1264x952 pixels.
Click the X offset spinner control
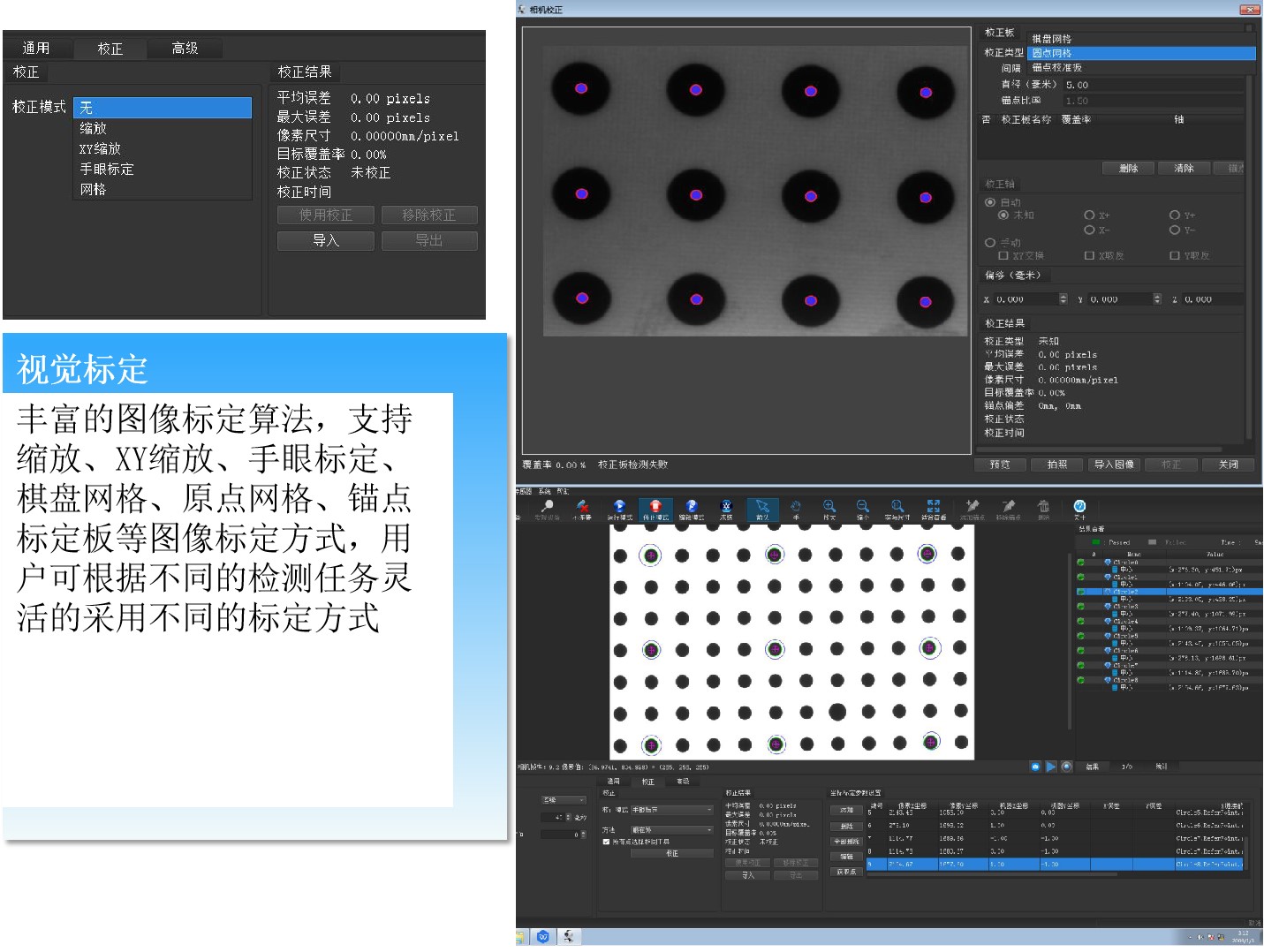(1063, 299)
